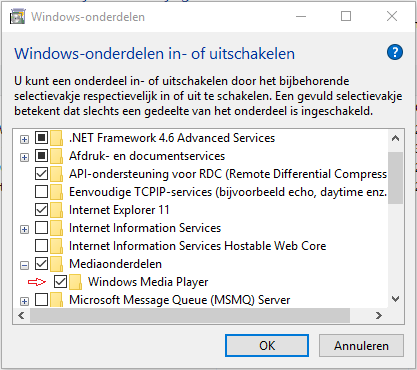The width and height of the screenshot is (417, 370).
Task: Click the horizontal scrollbar right arrow
Action: [379, 315]
